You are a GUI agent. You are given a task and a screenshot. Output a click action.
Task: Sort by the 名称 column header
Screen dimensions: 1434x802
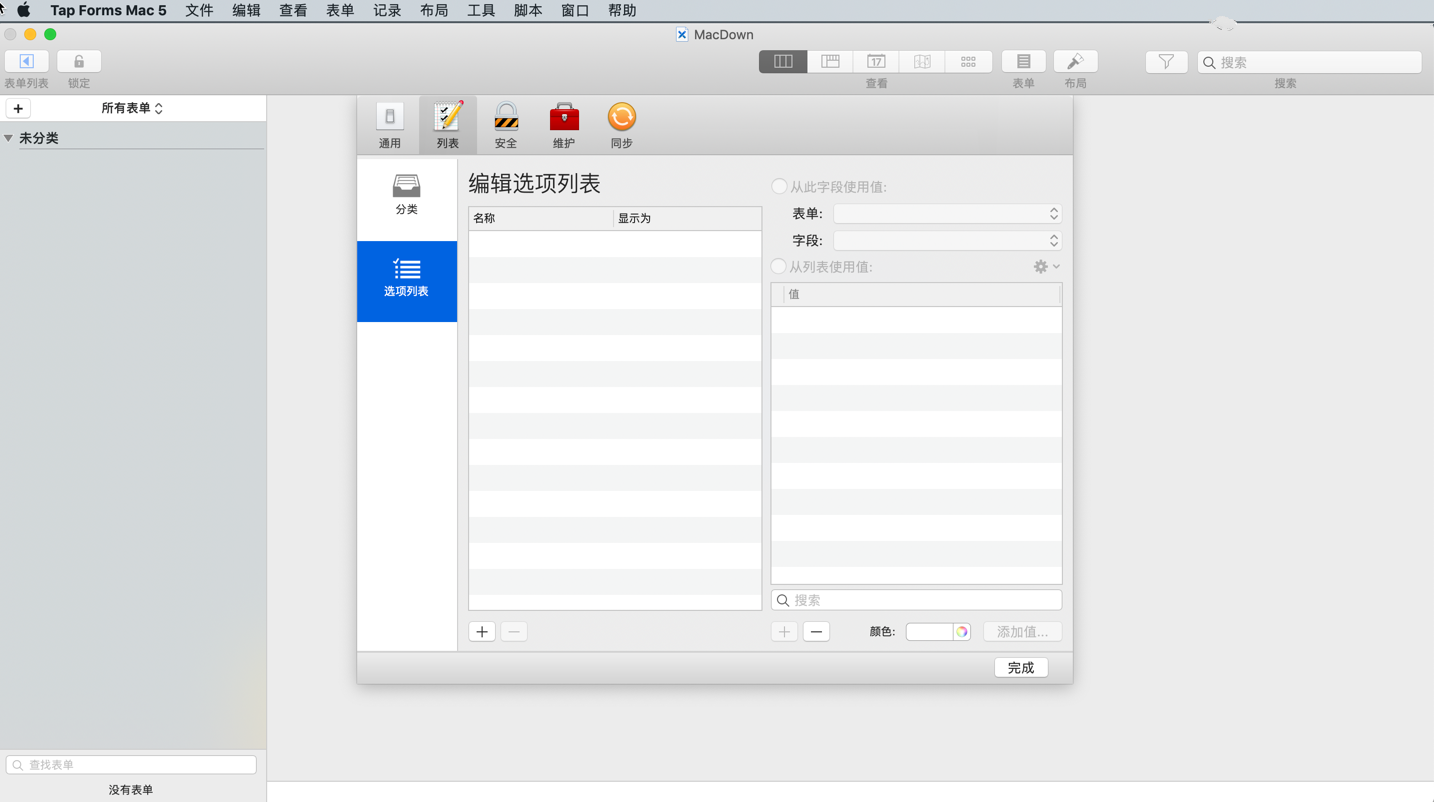click(x=540, y=218)
